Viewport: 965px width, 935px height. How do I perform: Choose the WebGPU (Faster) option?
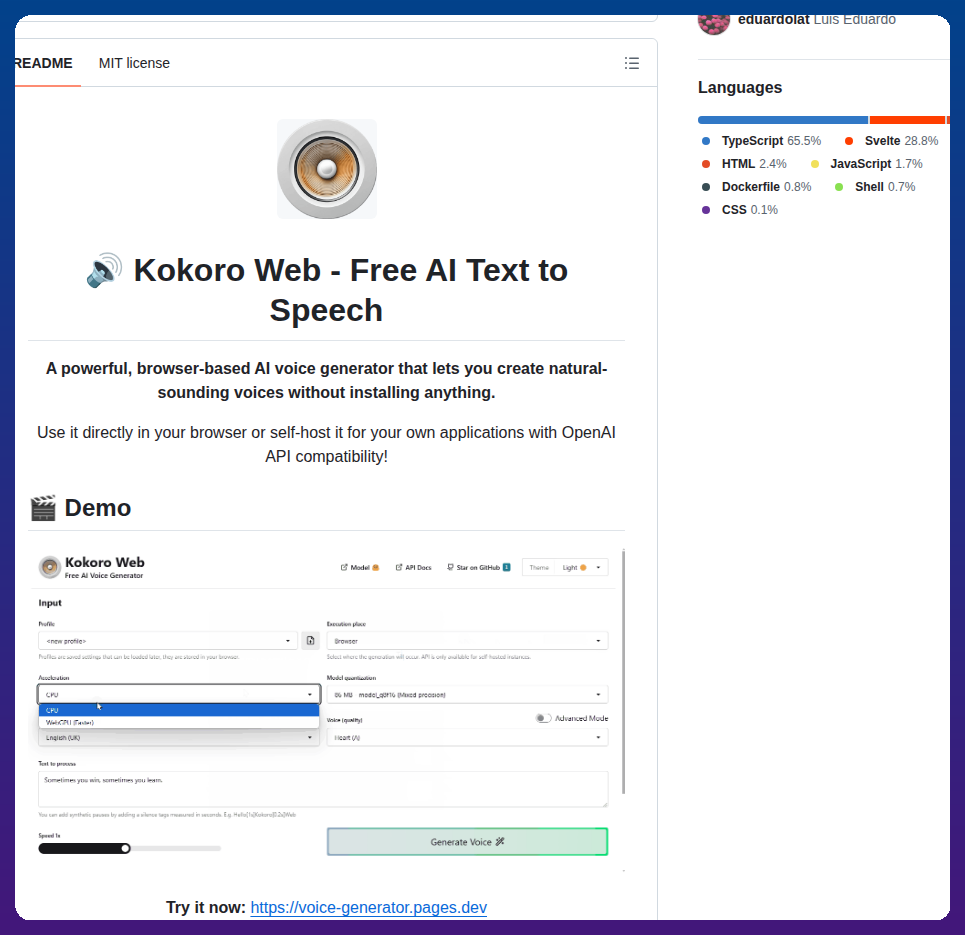click(179, 722)
